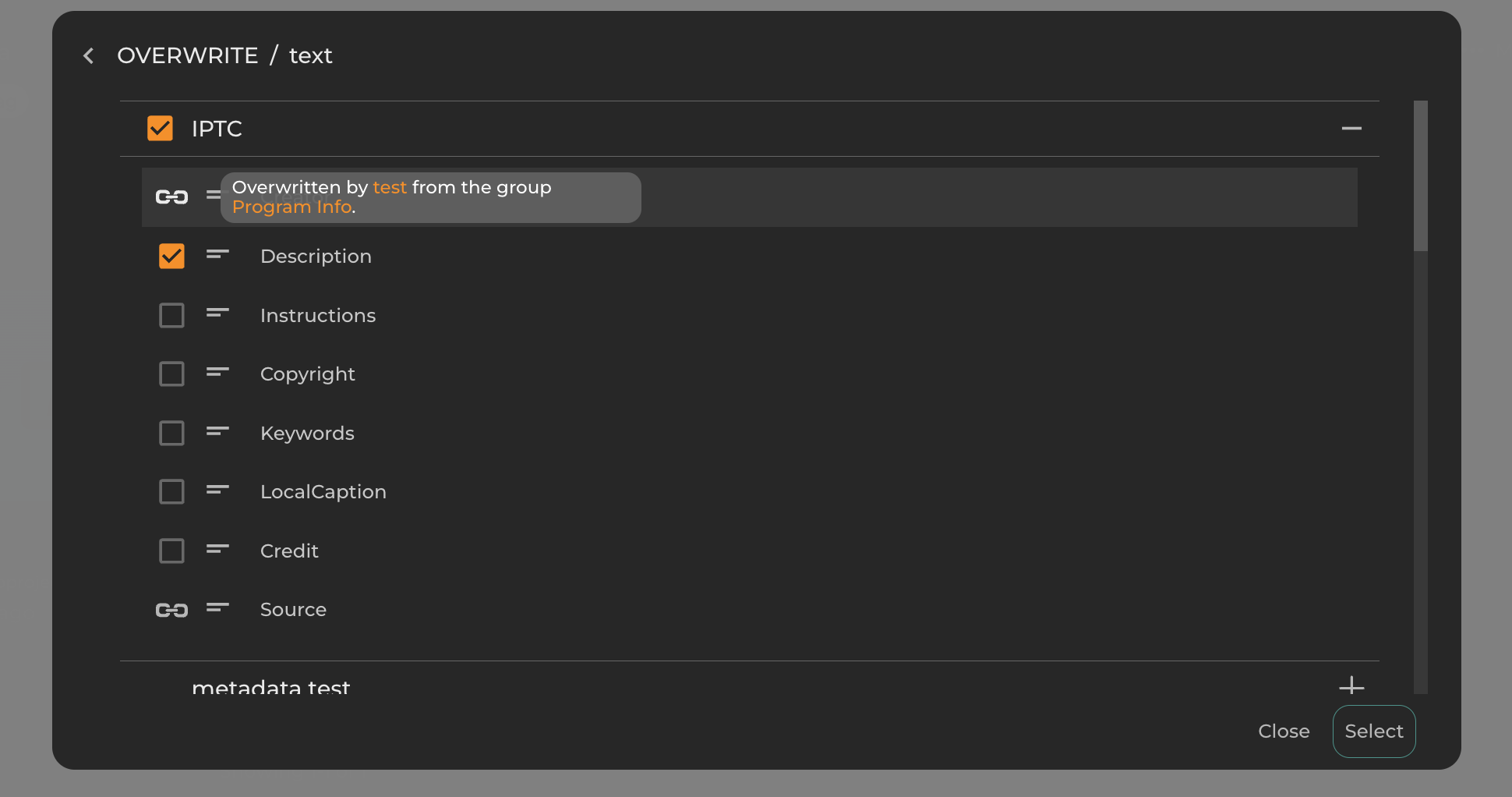Click the text type icon beside Credit

pos(217,550)
